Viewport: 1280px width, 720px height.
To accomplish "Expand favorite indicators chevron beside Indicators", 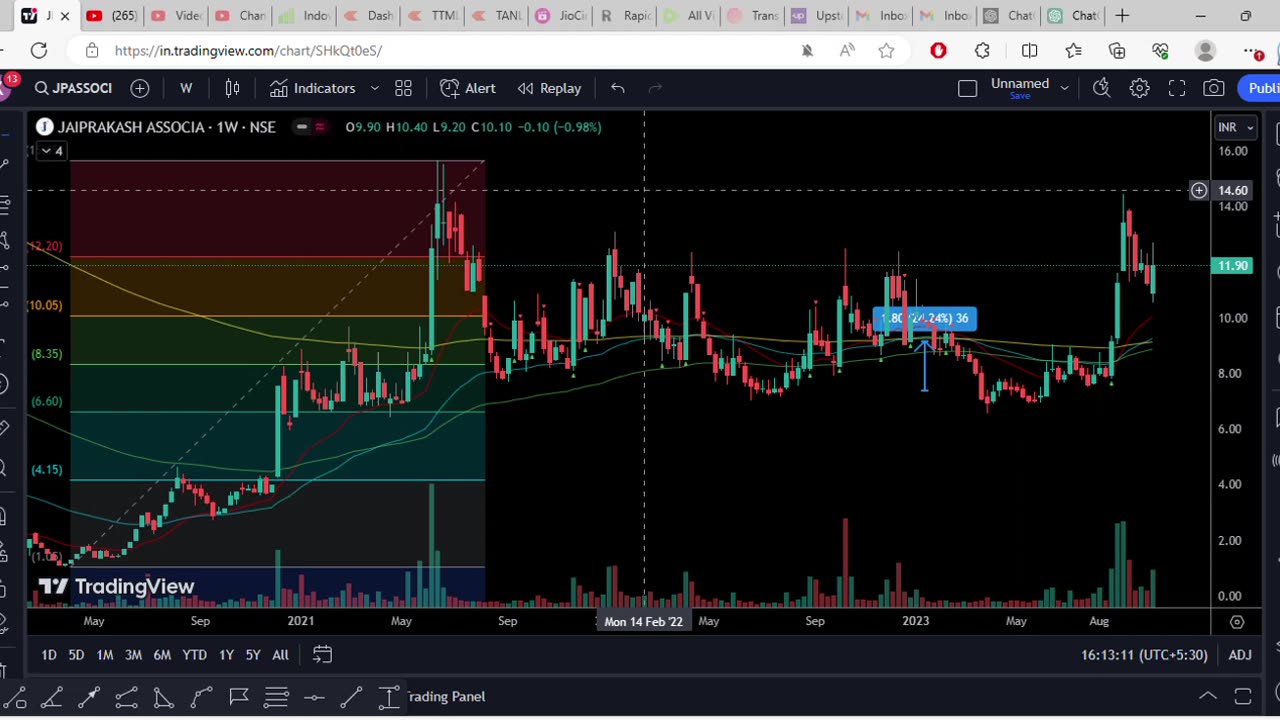I will (375, 88).
